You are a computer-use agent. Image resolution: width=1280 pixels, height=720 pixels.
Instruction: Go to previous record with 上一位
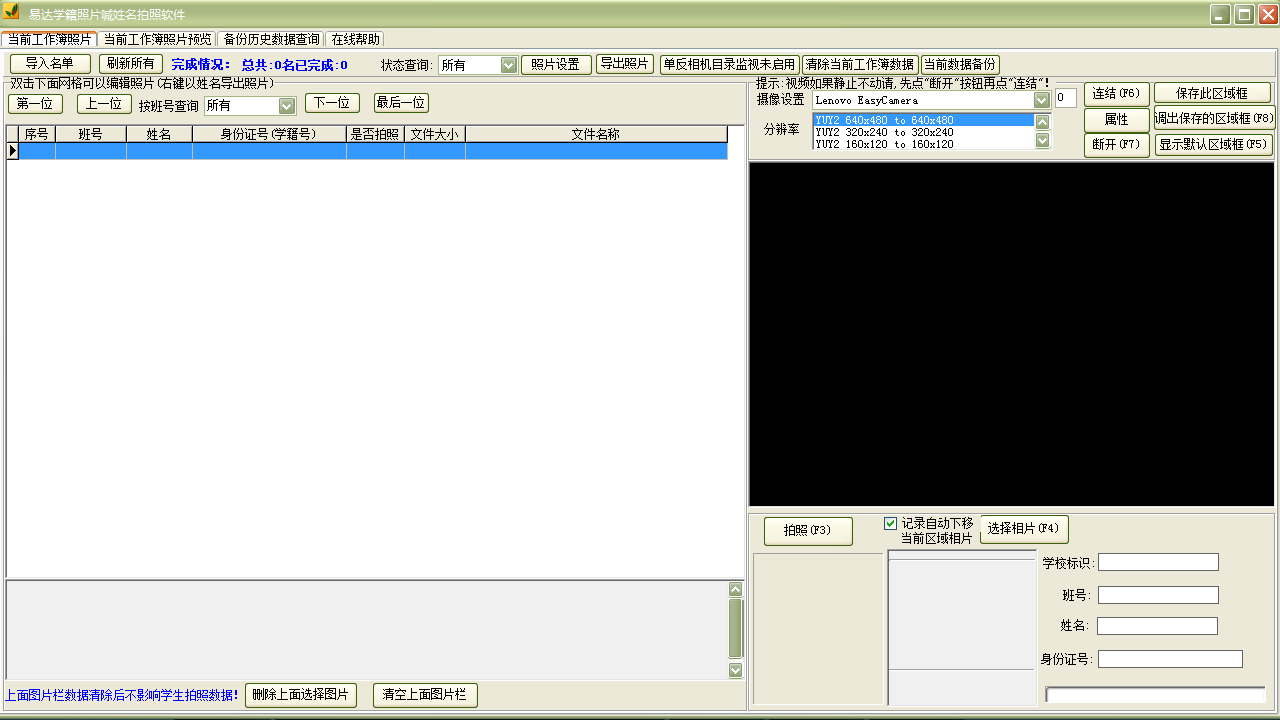(104, 103)
